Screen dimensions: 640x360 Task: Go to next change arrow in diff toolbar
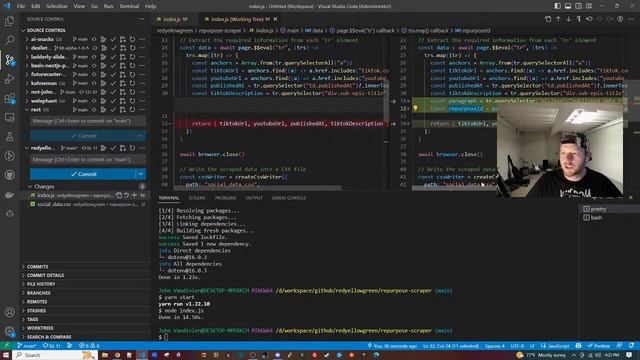(568, 19)
